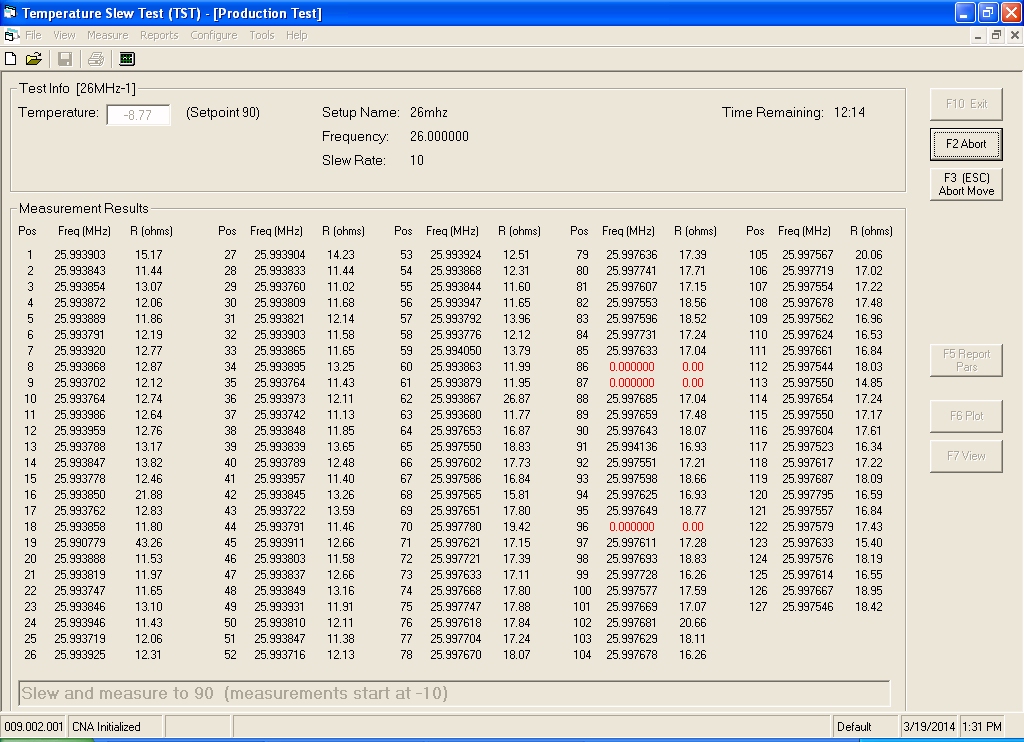Click the green monitor display toolbar icon
Viewport: 1024px width, 742px height.
(x=127, y=59)
